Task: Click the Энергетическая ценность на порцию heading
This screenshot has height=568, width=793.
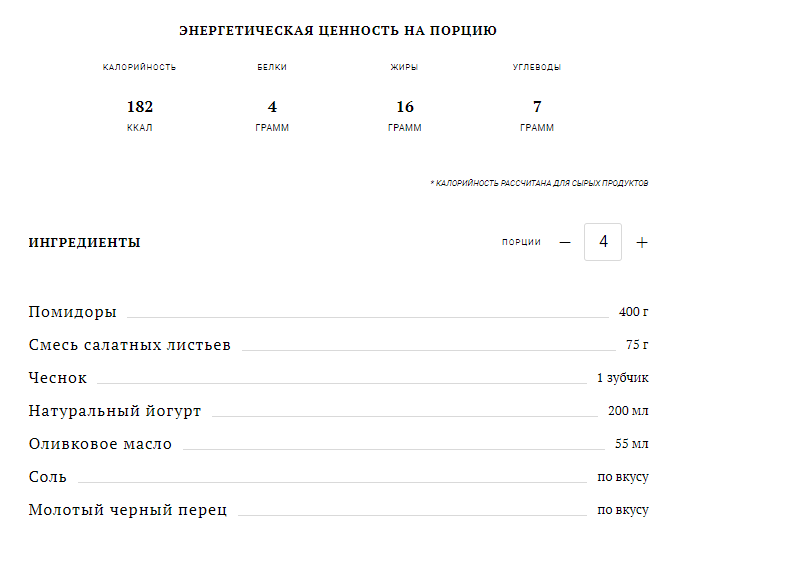Action: 338,31
